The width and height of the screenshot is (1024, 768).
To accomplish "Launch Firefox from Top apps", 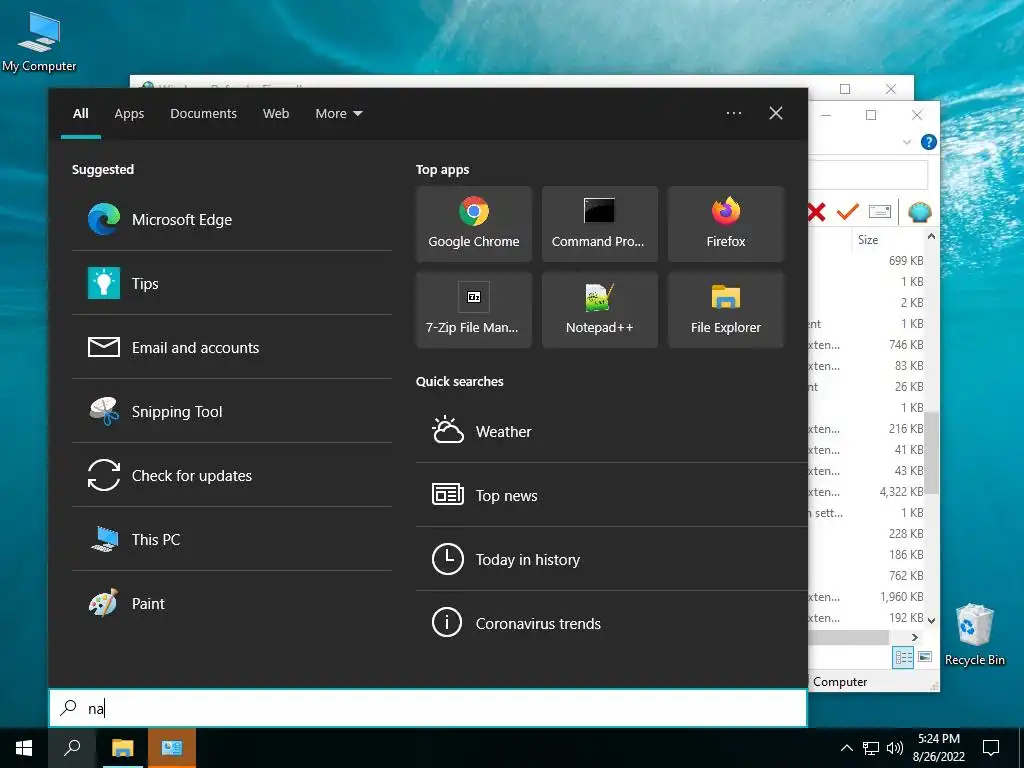I will (x=726, y=224).
